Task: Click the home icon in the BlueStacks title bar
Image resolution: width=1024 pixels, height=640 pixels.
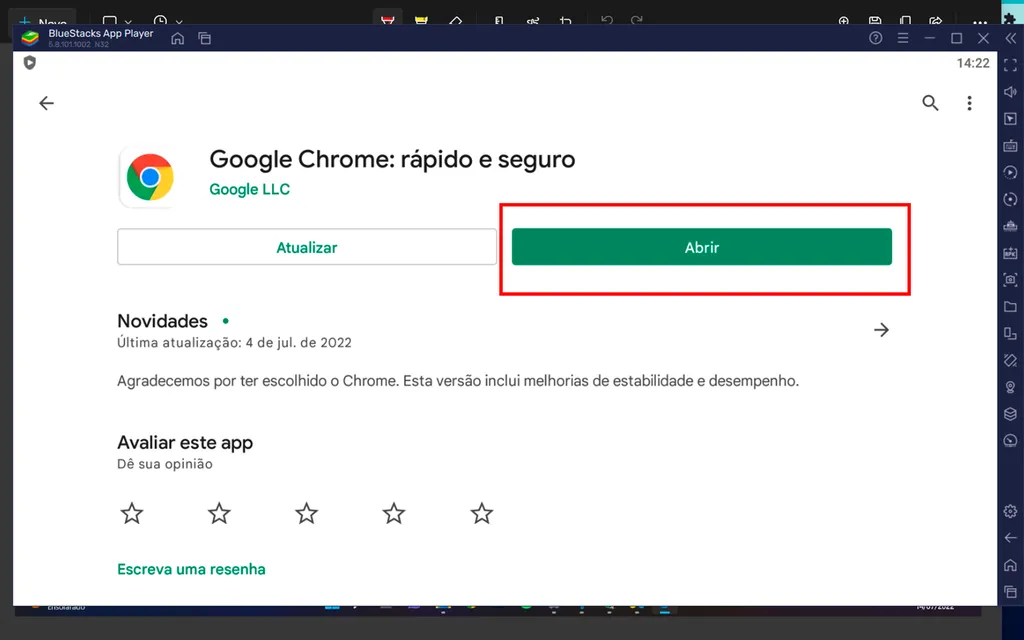Action: coord(177,39)
